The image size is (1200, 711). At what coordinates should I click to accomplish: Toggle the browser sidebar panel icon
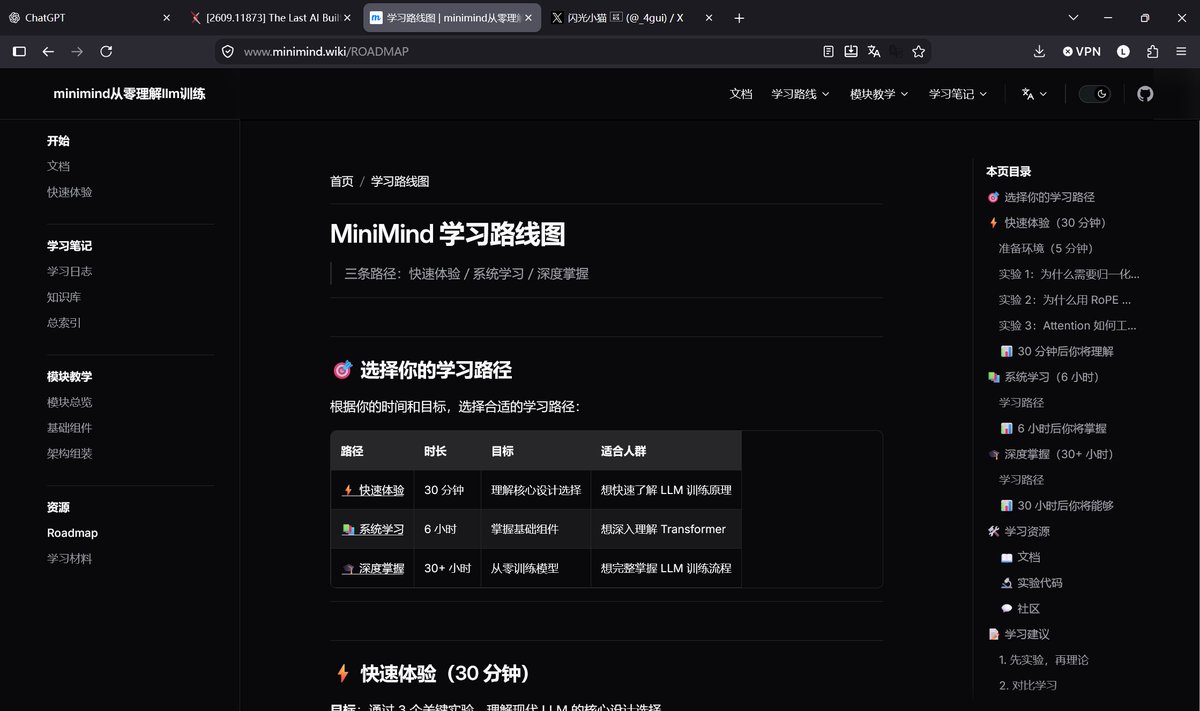(x=19, y=51)
